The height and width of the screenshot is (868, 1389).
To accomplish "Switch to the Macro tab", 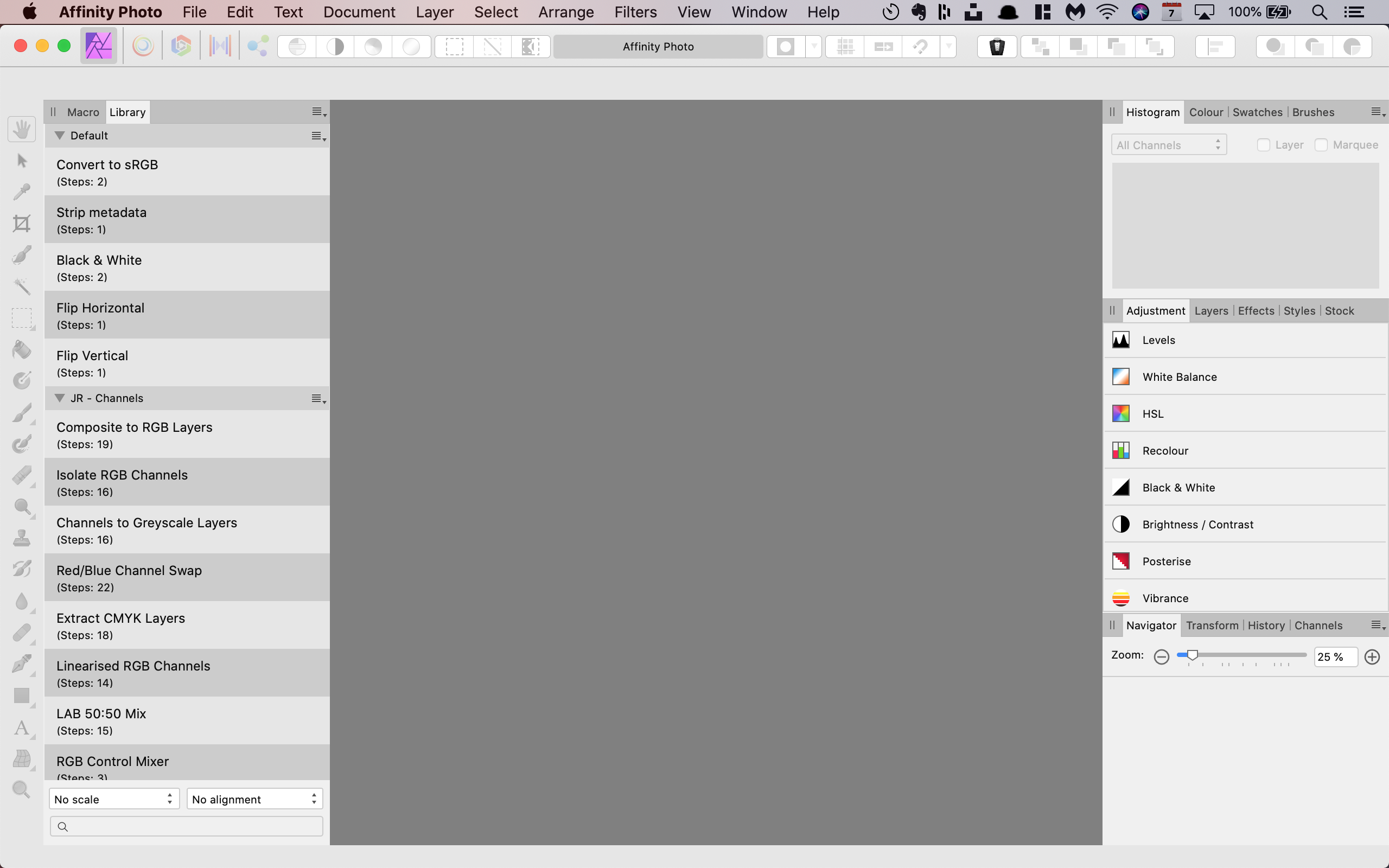I will click(82, 112).
